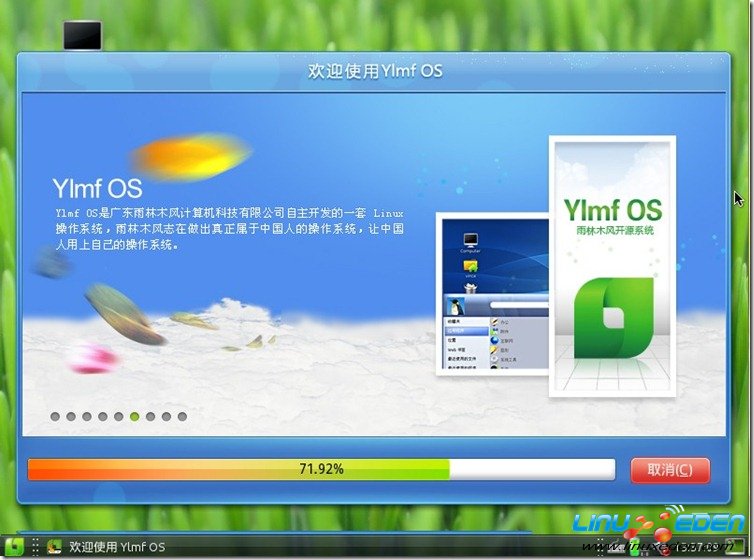This screenshot has width=754, height=560.
Task: Click the Ylmf OS product box image
Action: click(x=612, y=266)
